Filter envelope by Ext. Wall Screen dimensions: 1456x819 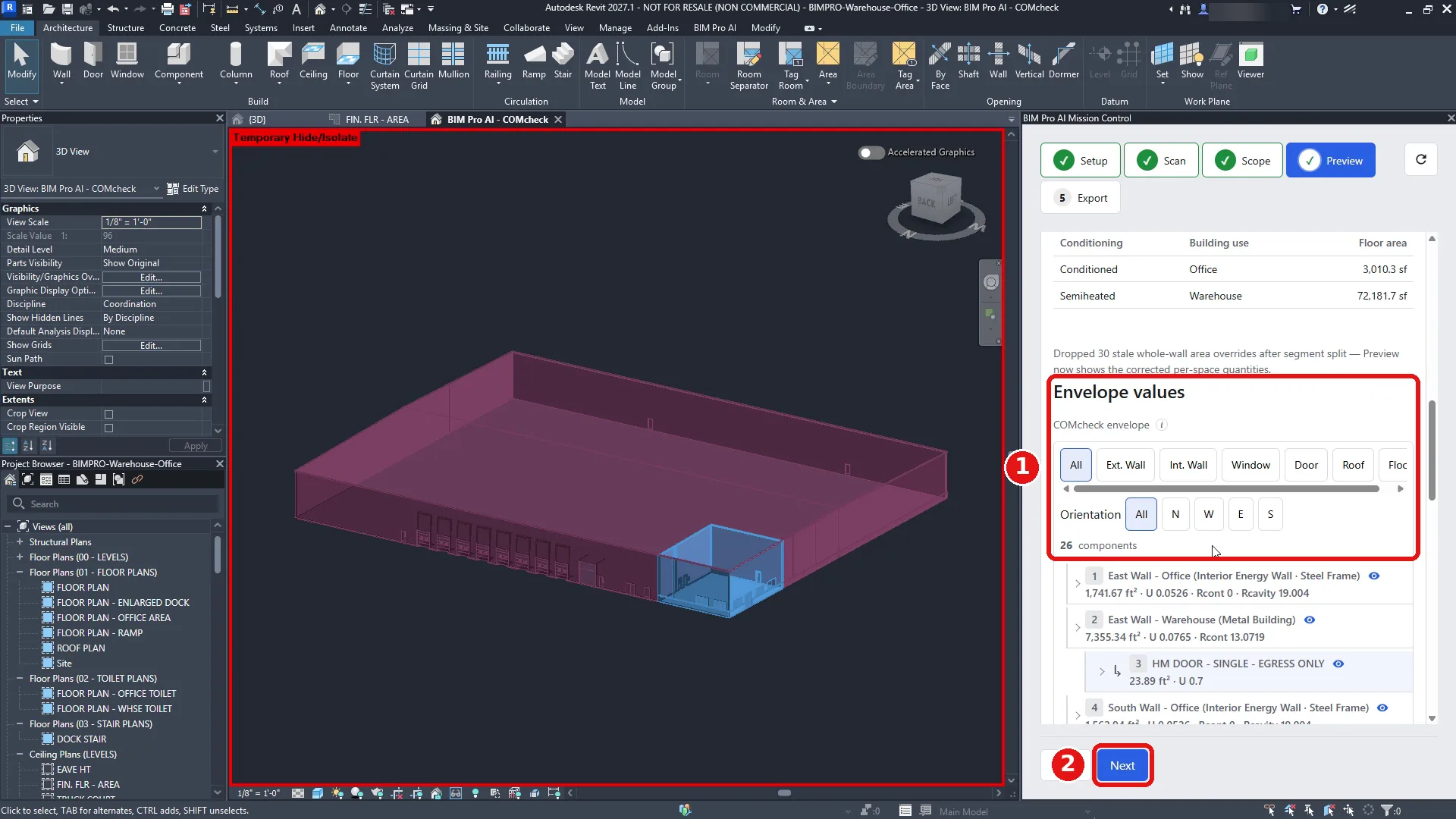(x=1125, y=465)
